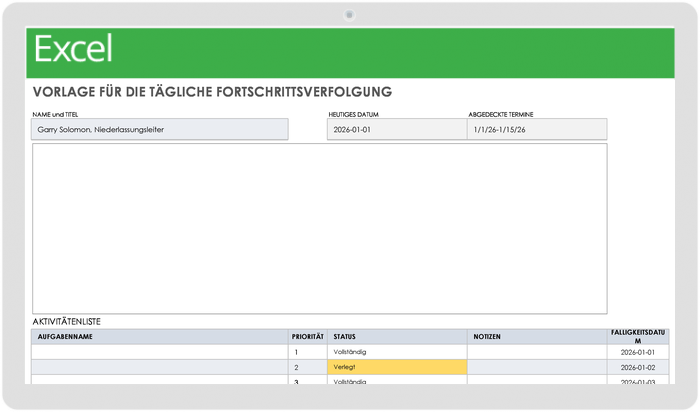
Task: Select priority cell with value 1
Action: tap(308, 352)
